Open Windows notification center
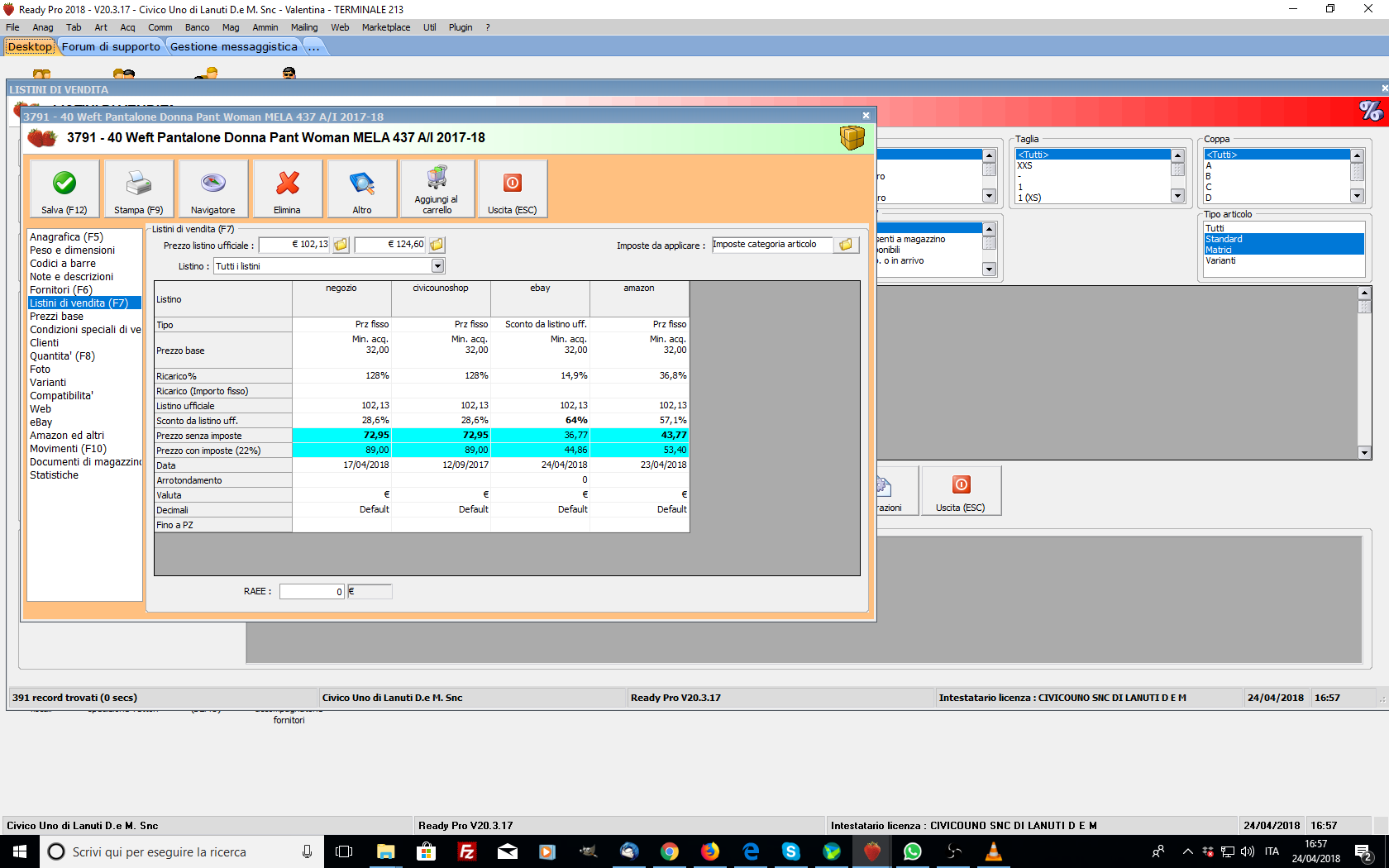Screen dimensions: 1389x868 (x=1363, y=851)
